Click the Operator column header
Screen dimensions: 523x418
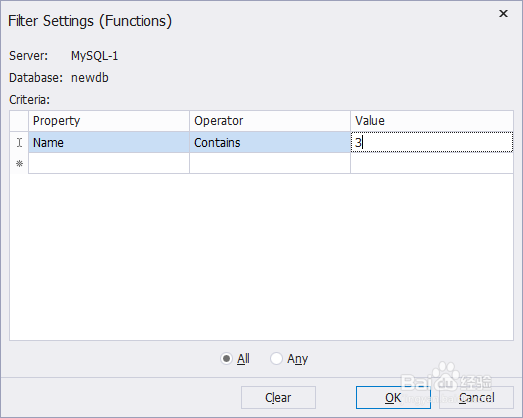[x=270, y=121]
